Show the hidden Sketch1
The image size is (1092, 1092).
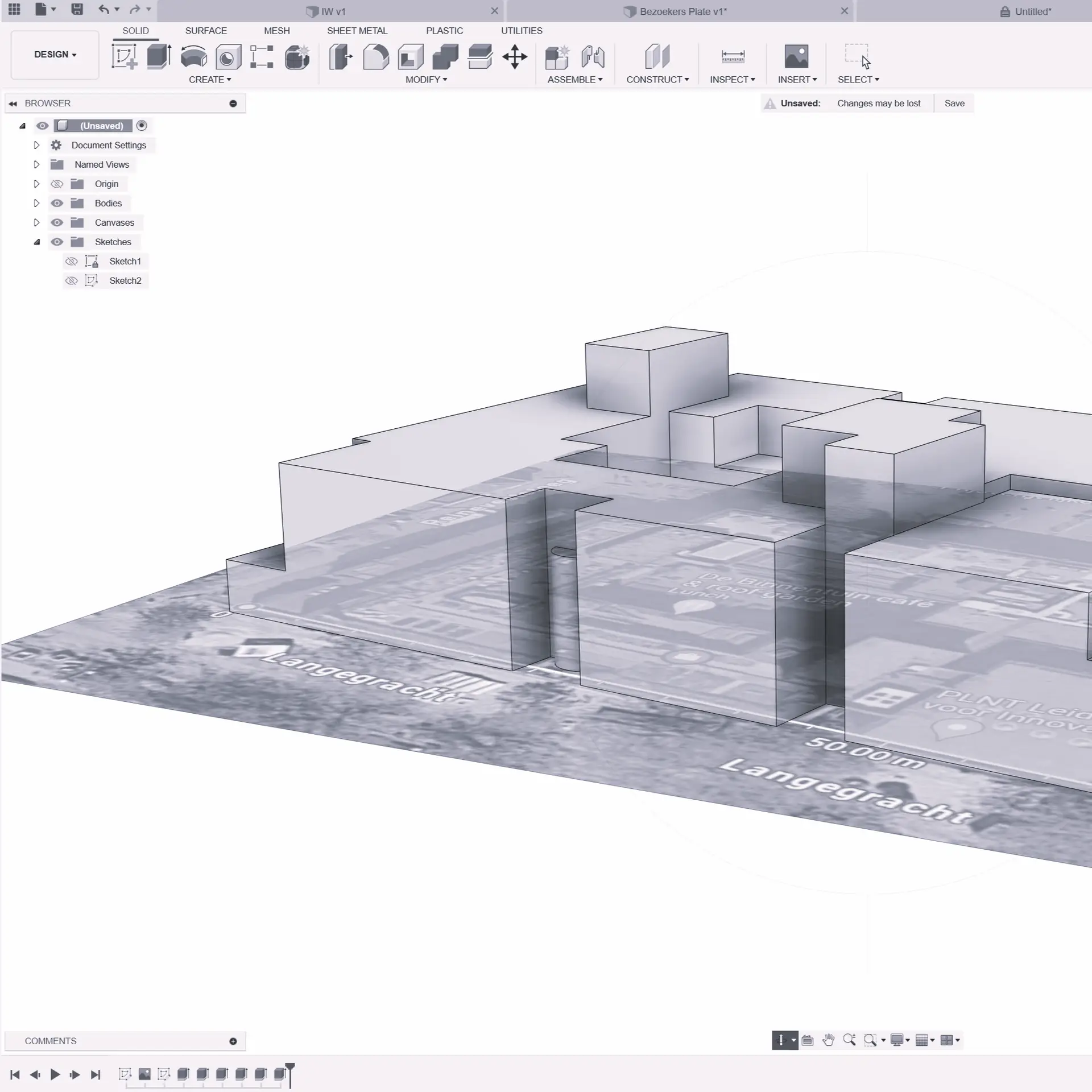click(x=72, y=262)
